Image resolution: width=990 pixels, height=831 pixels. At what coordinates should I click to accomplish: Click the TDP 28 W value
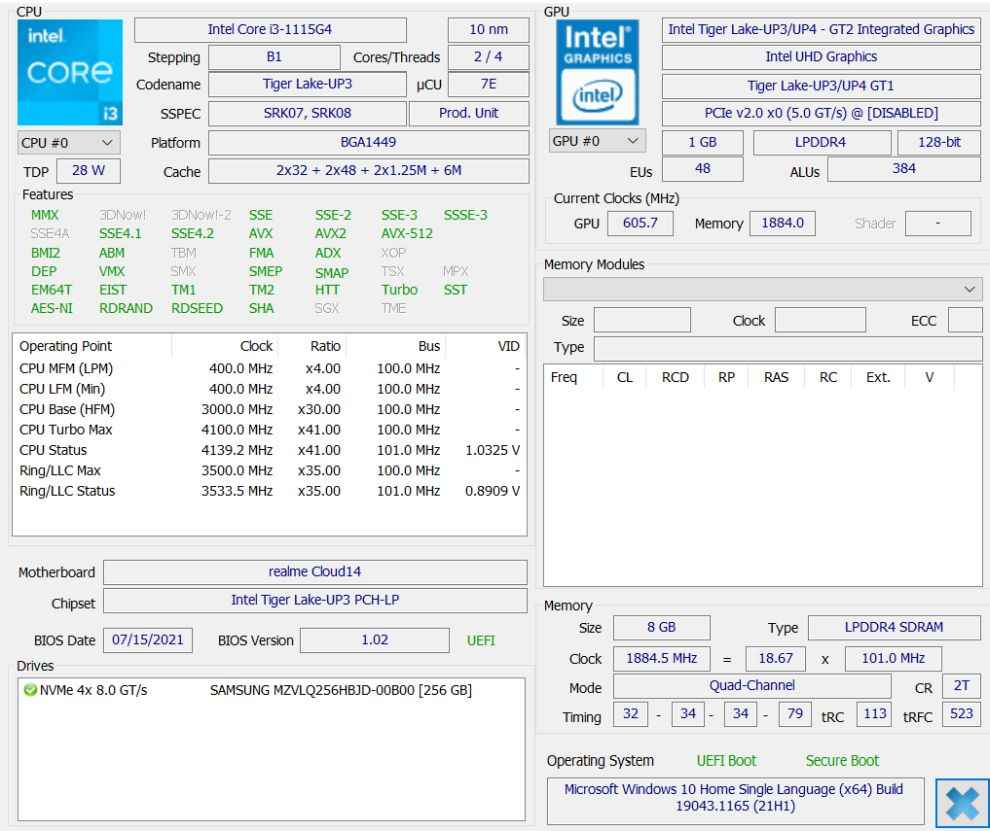click(88, 170)
